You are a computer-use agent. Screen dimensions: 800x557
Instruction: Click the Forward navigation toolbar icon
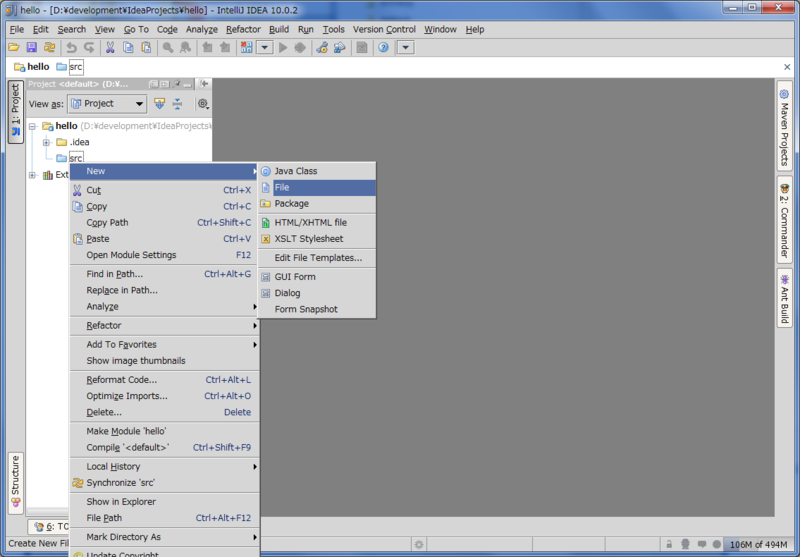tap(225, 47)
